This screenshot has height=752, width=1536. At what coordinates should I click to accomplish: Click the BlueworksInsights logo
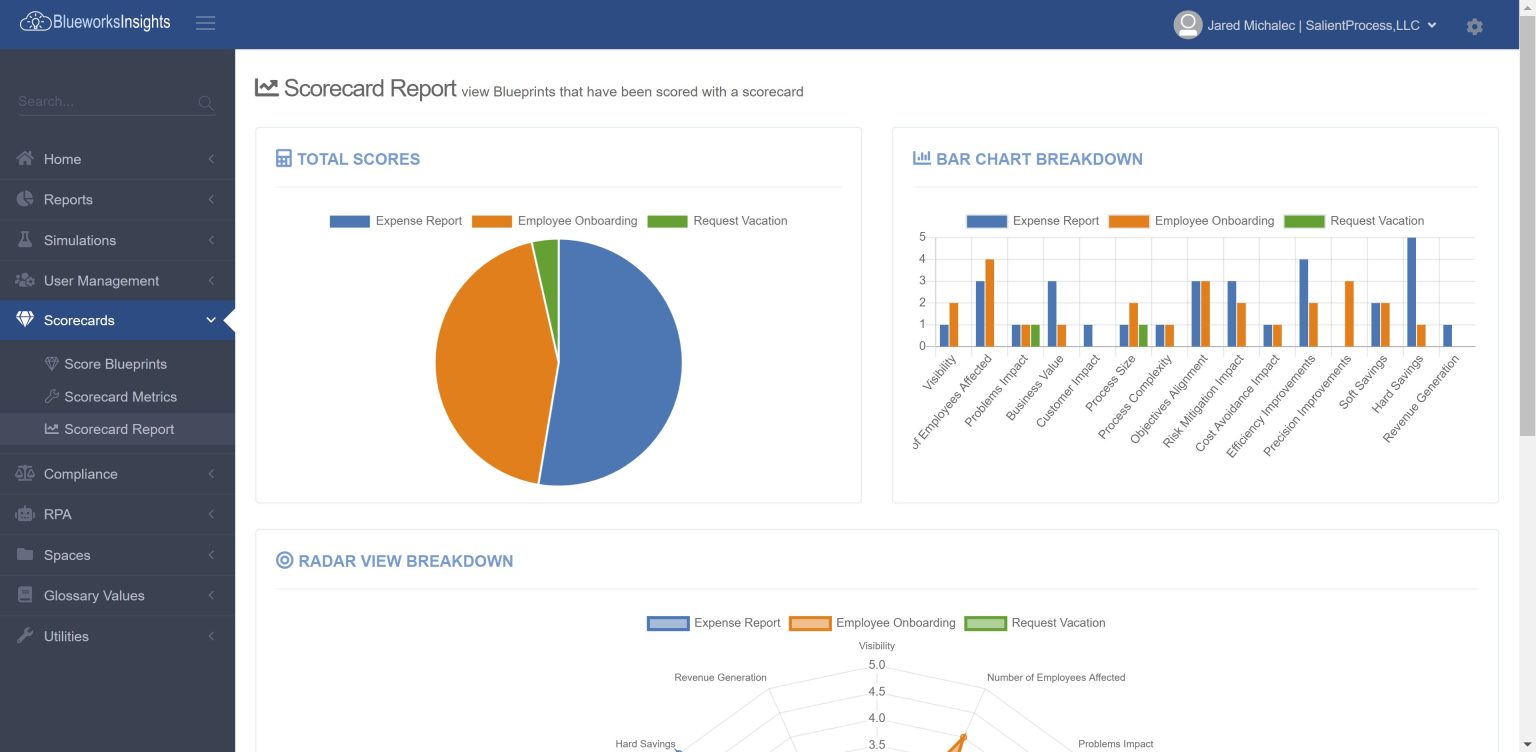tap(93, 20)
